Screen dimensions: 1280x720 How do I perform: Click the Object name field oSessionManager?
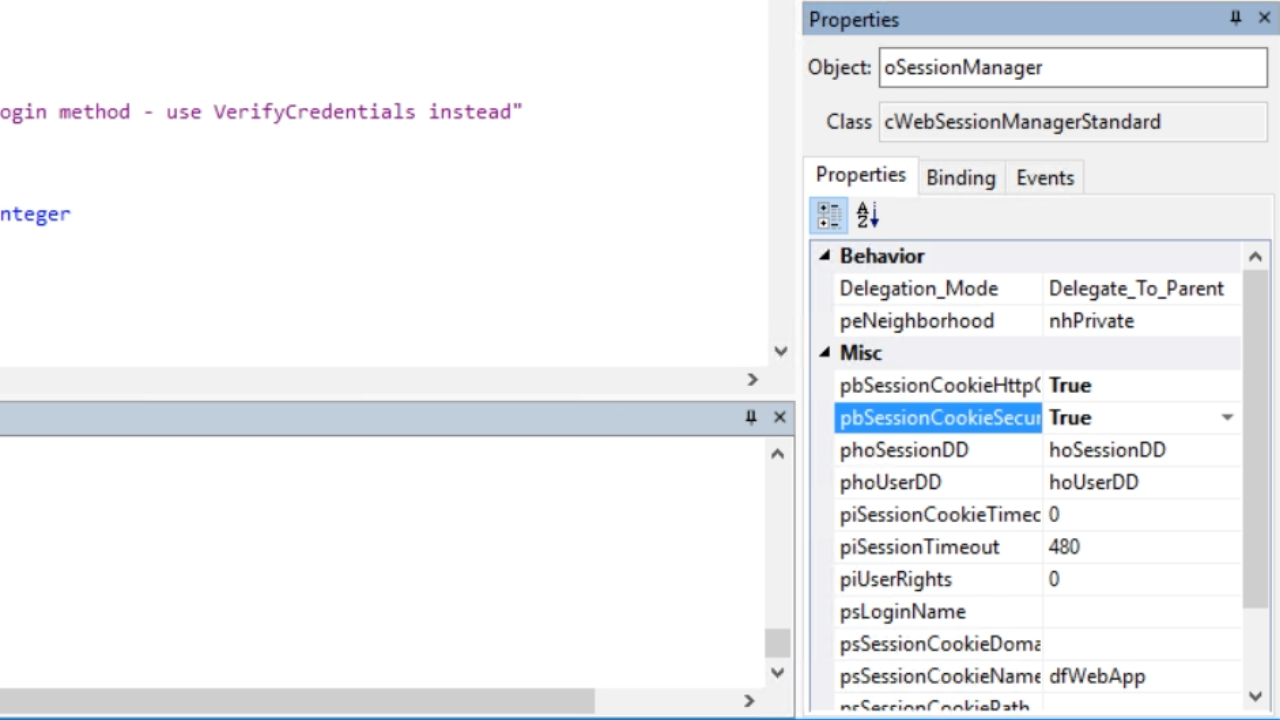(x=1072, y=67)
